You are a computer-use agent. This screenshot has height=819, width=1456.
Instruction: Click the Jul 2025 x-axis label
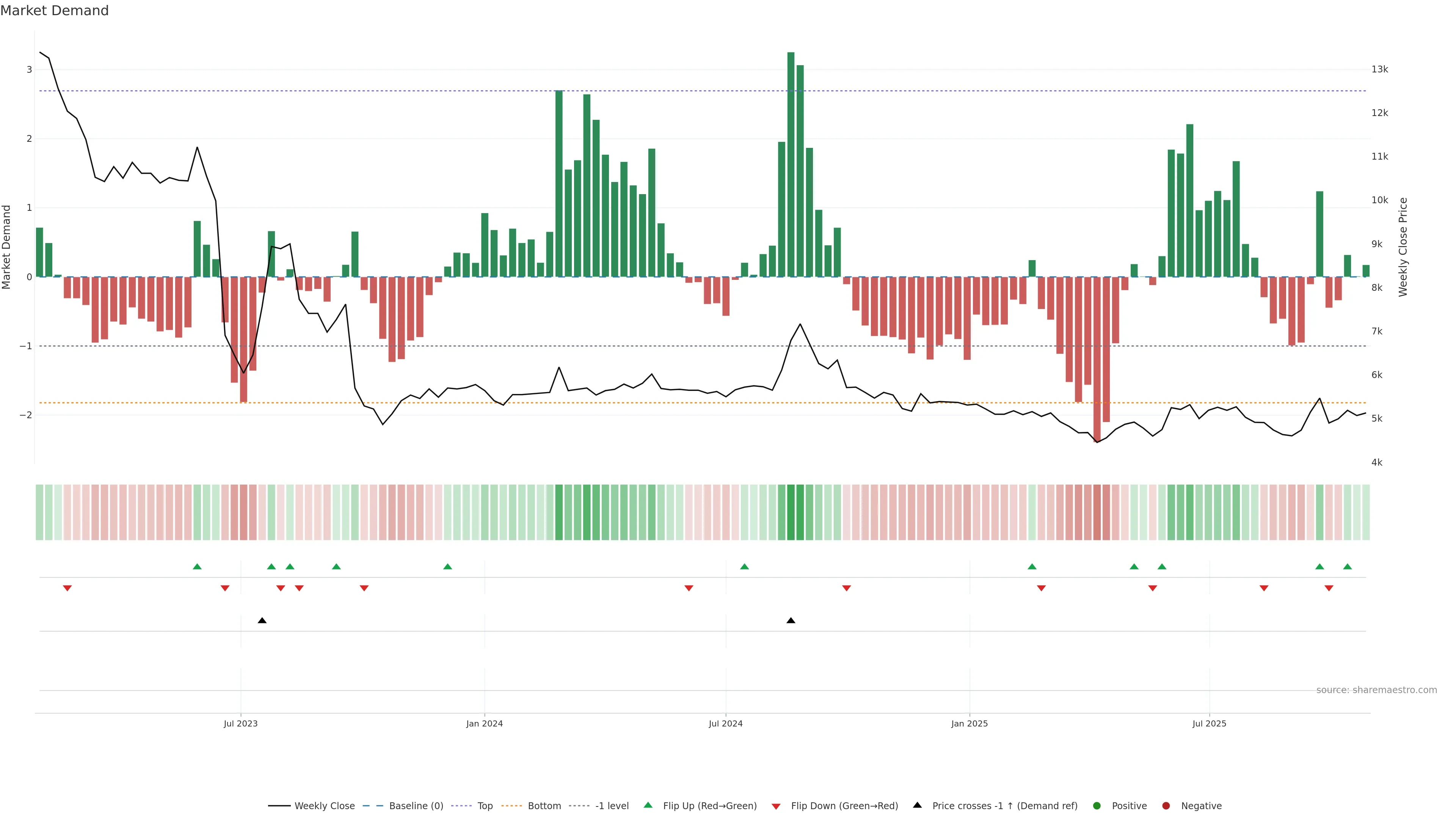point(1209,724)
